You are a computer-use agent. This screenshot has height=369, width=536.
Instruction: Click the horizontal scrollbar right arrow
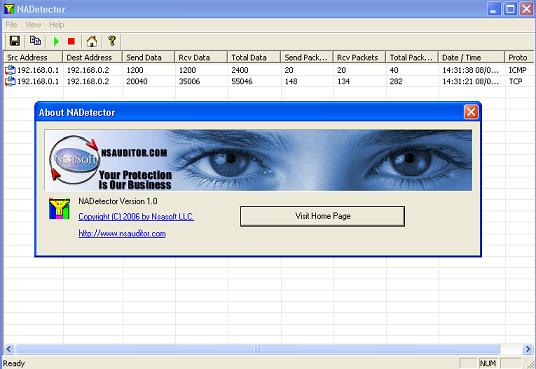coord(528,349)
